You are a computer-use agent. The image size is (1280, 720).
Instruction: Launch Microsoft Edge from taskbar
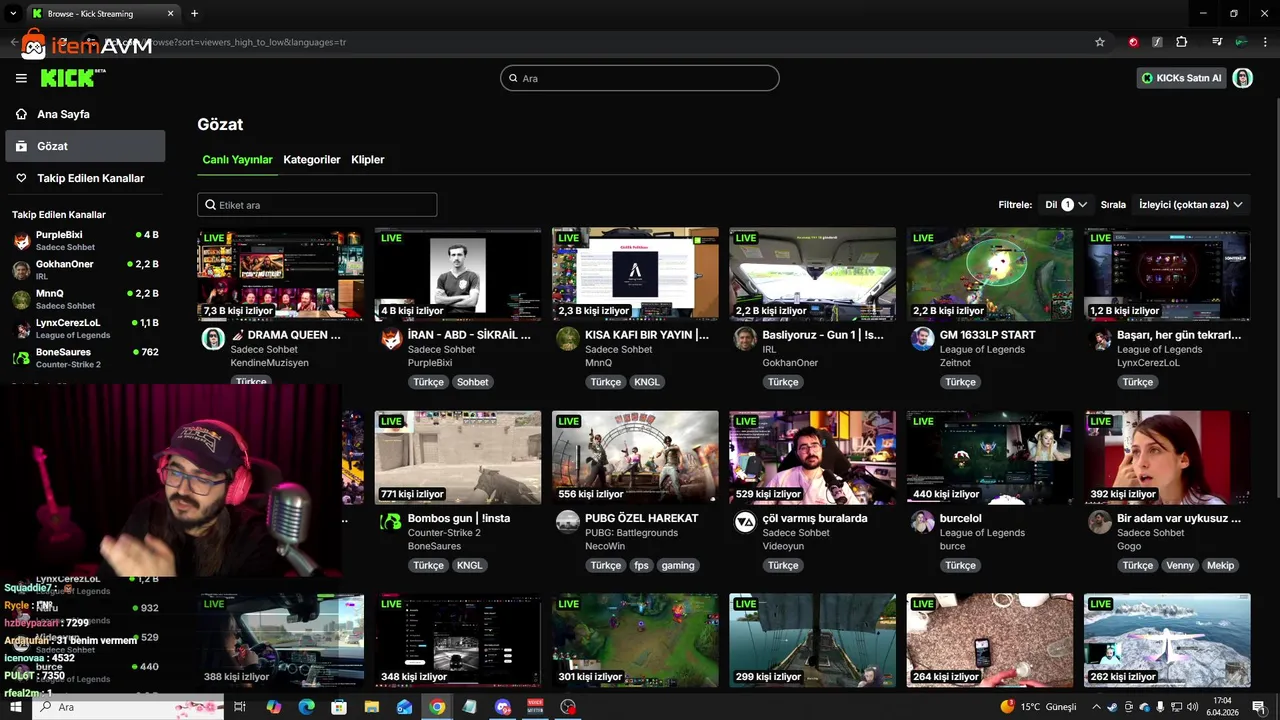(306, 707)
